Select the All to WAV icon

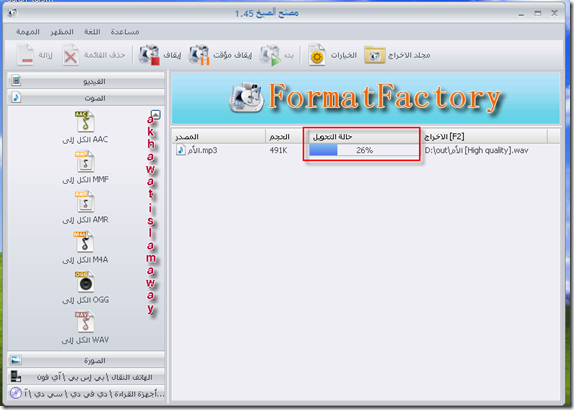85,322
